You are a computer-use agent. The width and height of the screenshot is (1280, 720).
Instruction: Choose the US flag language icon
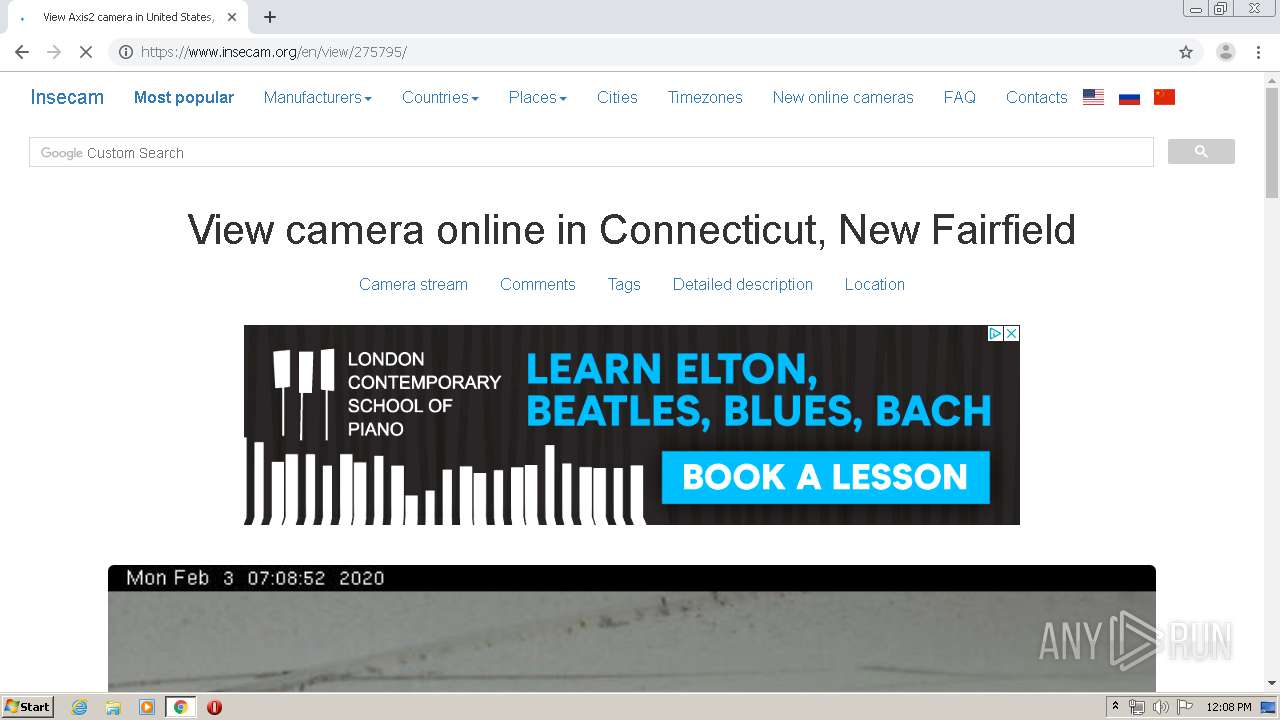1094,97
